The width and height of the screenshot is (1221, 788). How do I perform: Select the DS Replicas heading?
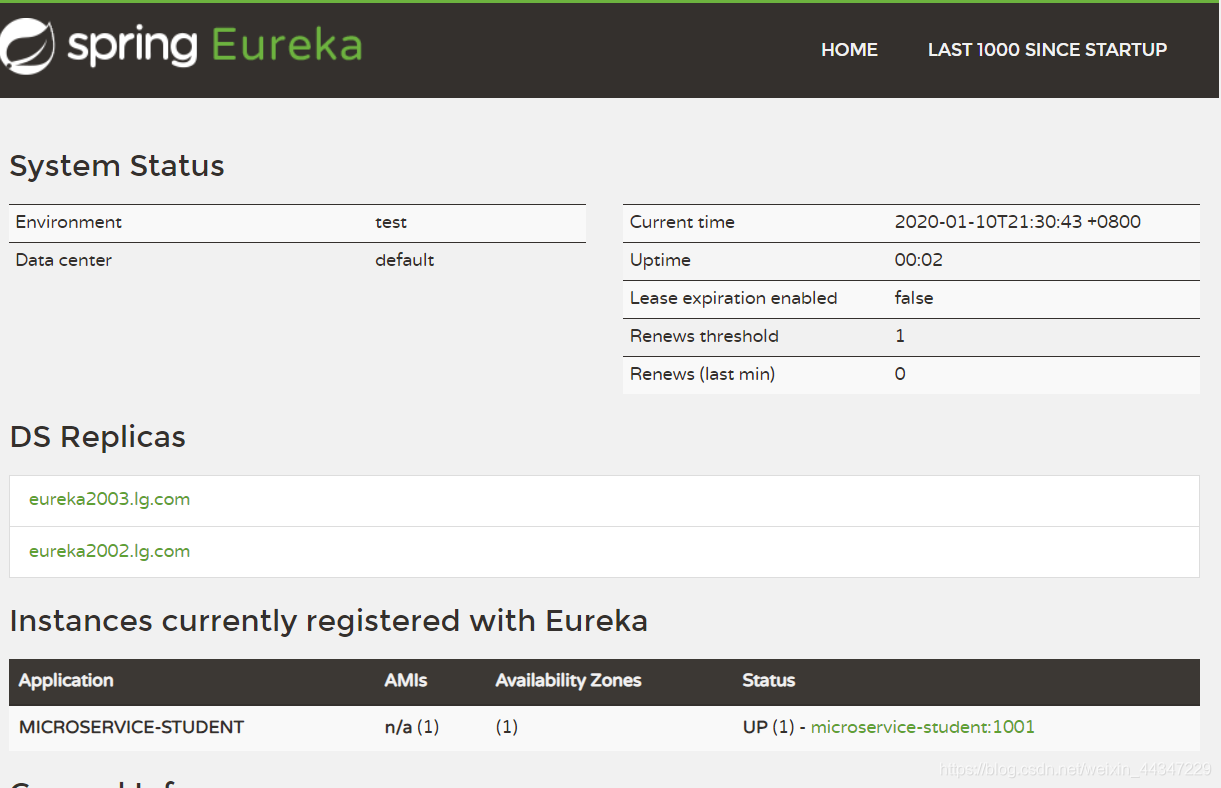pos(98,438)
